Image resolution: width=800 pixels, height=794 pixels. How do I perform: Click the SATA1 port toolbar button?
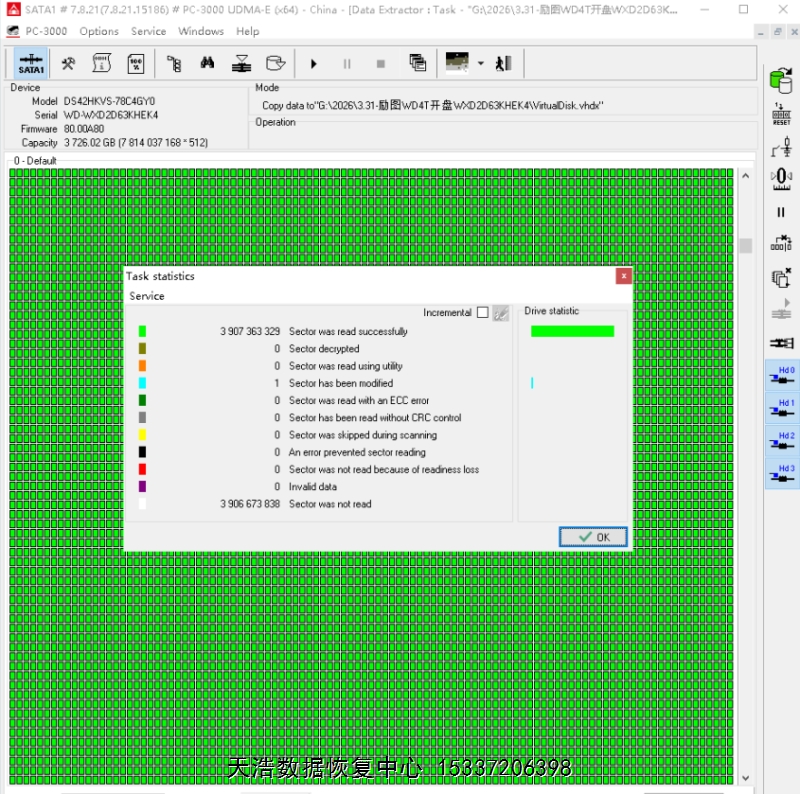pyautogui.click(x=31, y=64)
